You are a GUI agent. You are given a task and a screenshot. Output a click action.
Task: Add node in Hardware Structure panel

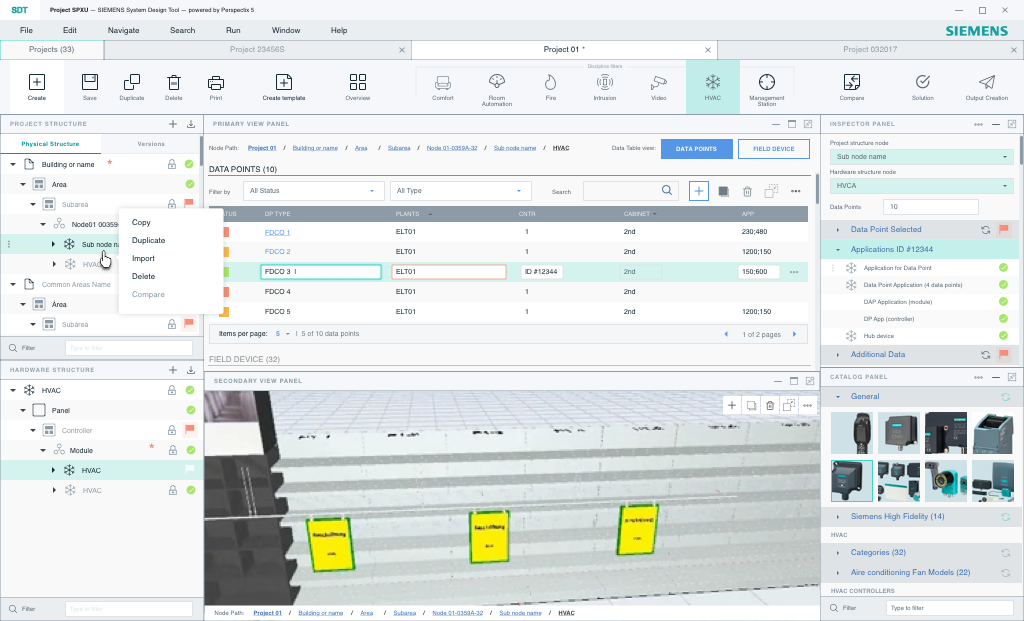coord(173,370)
